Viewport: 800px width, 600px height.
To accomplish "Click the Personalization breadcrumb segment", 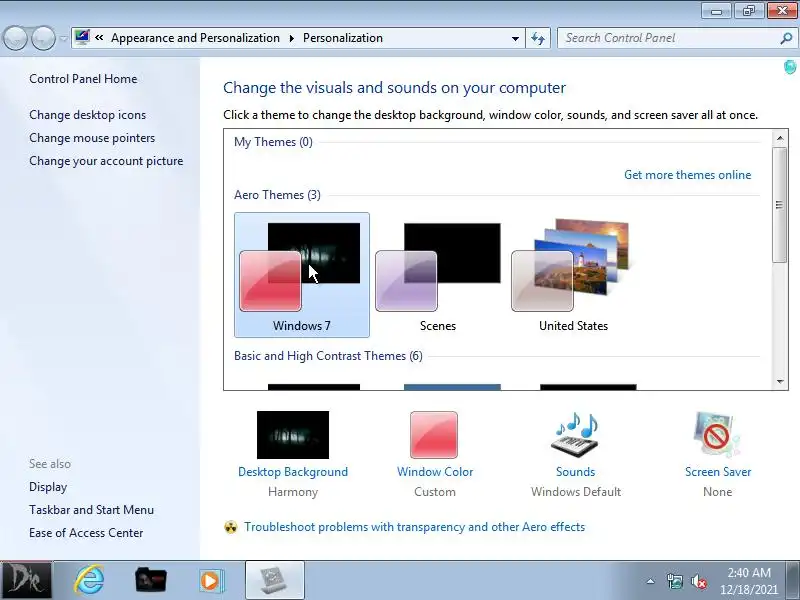I will click(x=343, y=38).
